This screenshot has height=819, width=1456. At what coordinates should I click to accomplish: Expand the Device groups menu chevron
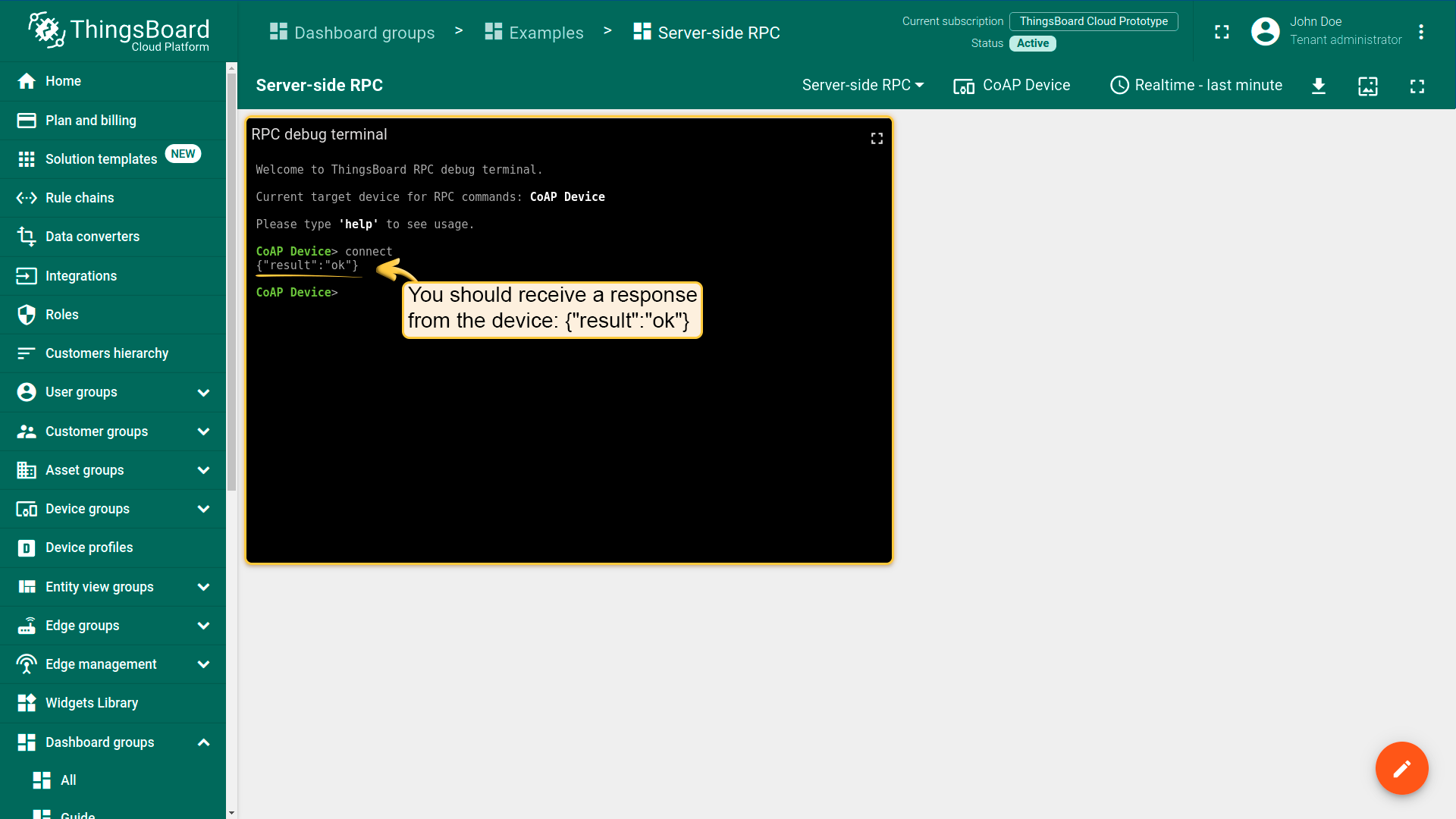pyautogui.click(x=203, y=509)
